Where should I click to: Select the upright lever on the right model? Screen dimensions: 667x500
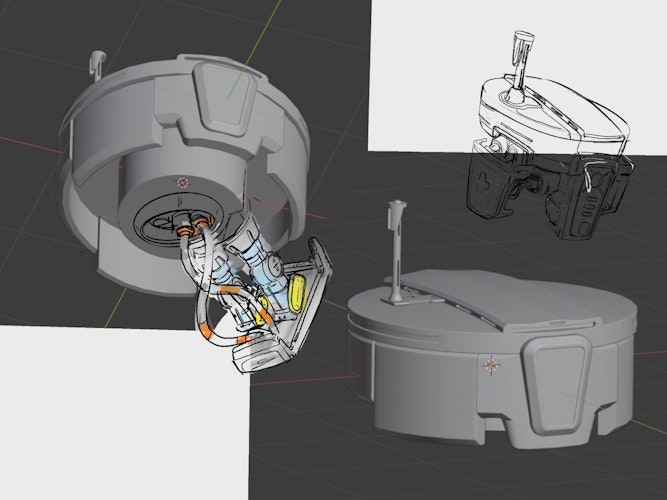[x=396, y=240]
